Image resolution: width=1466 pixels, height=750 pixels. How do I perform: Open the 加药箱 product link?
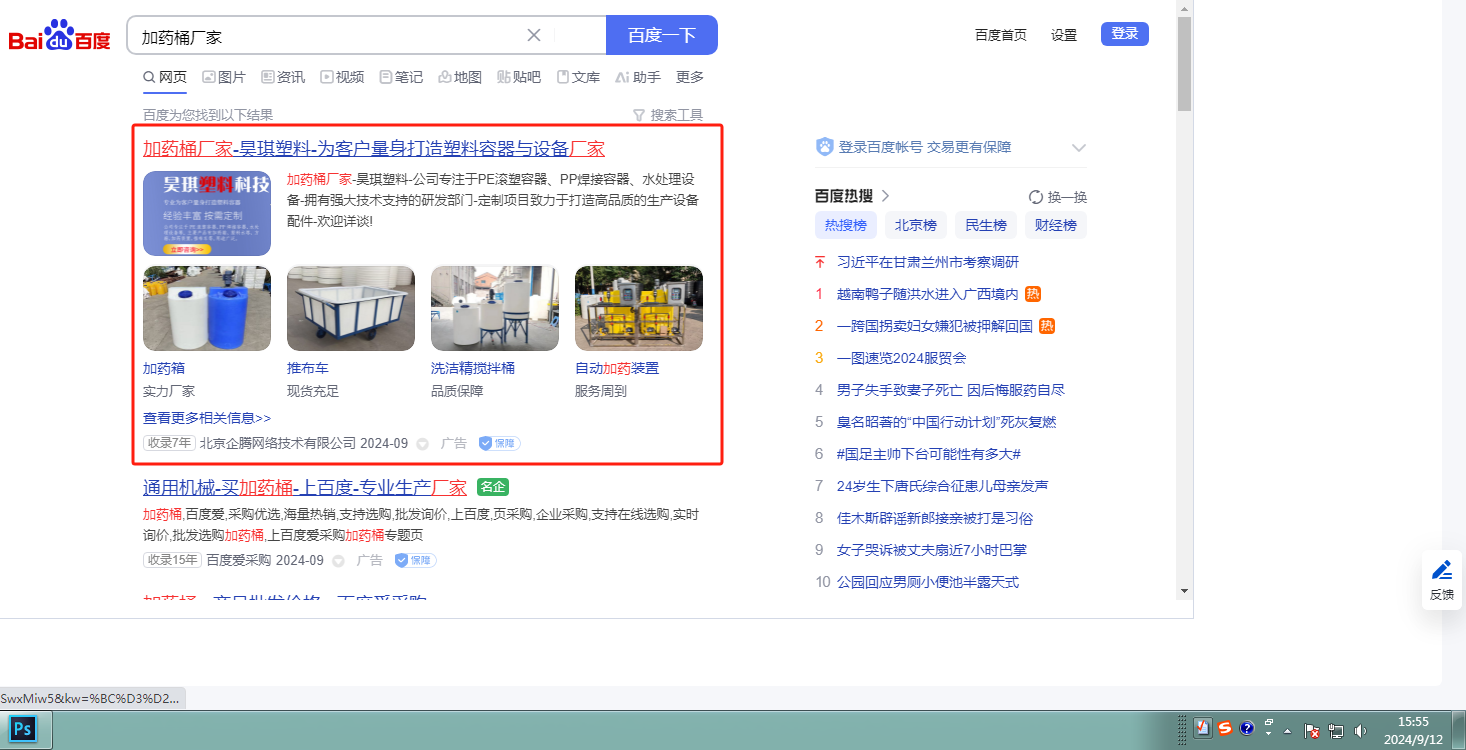pyautogui.click(x=164, y=368)
